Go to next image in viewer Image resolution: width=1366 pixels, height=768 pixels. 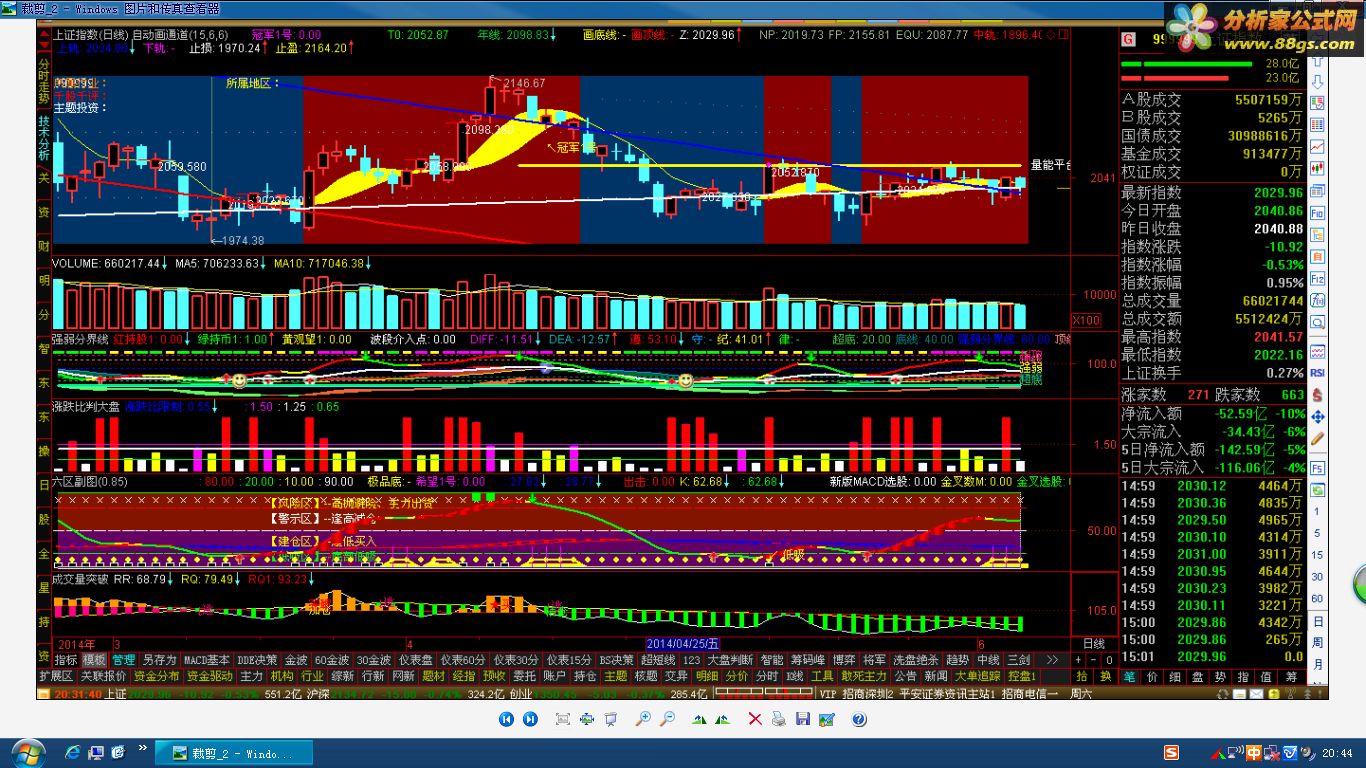tap(531, 718)
